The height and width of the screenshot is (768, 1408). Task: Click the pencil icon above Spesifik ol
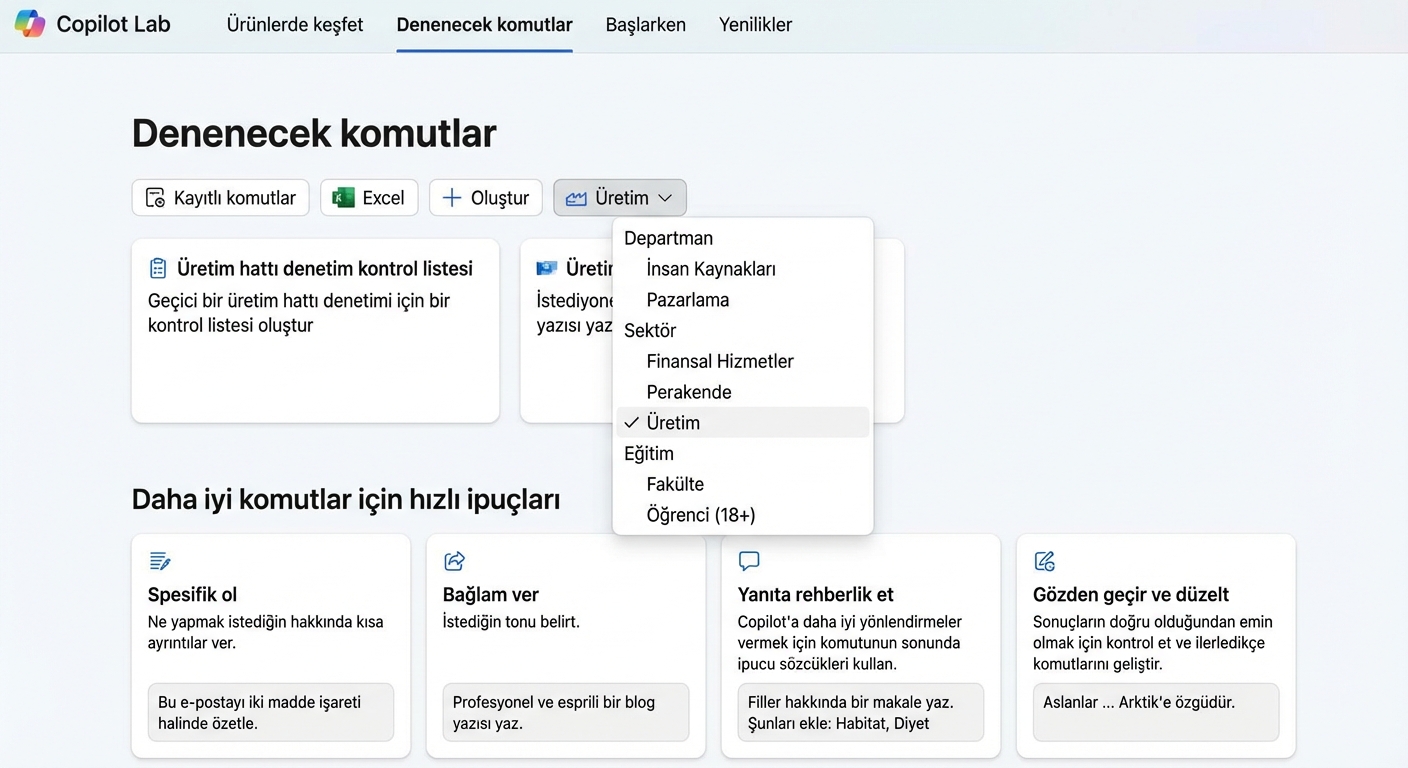(160, 561)
